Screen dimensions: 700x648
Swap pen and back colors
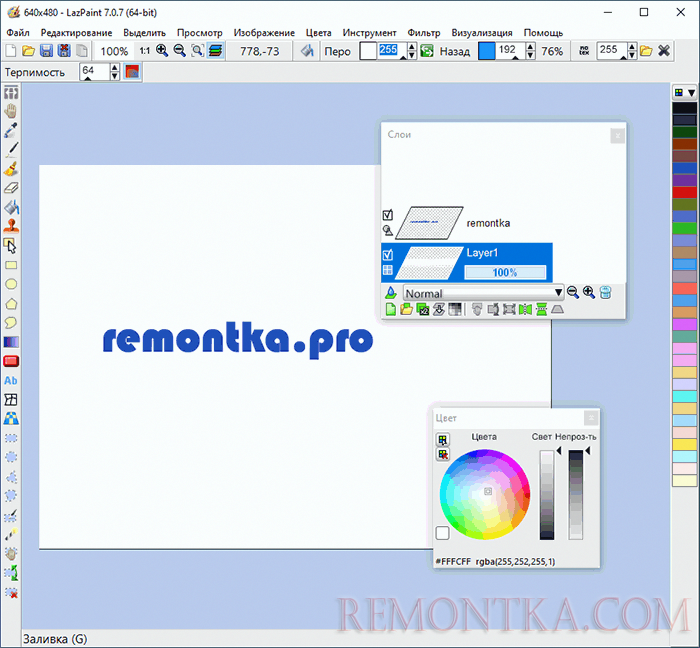coord(427,51)
